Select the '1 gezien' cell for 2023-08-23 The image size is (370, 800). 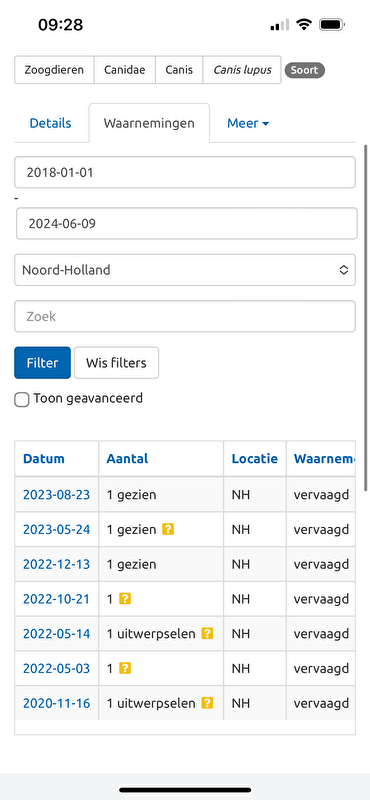[x=161, y=494]
